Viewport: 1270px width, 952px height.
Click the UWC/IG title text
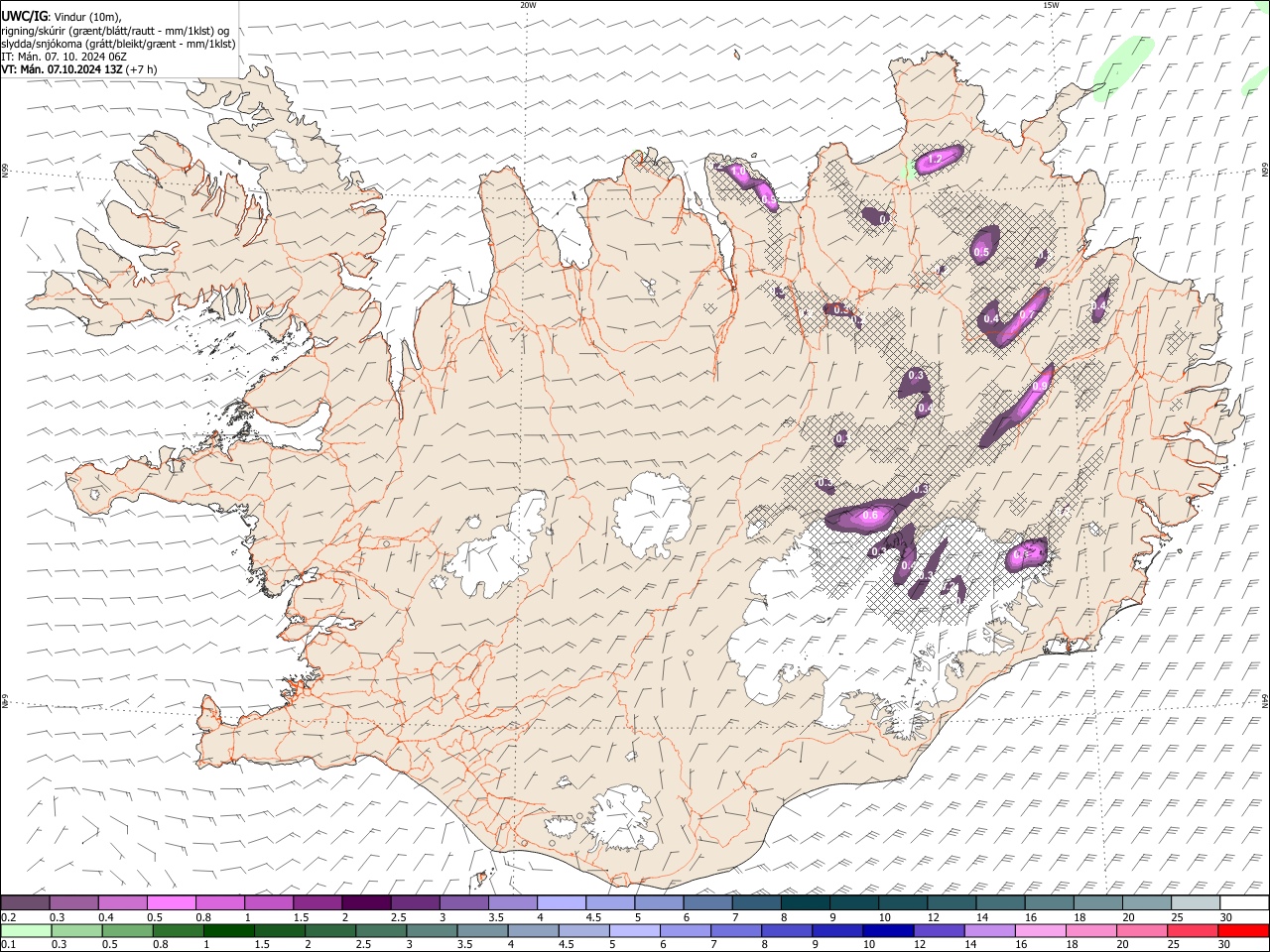pos(25,16)
